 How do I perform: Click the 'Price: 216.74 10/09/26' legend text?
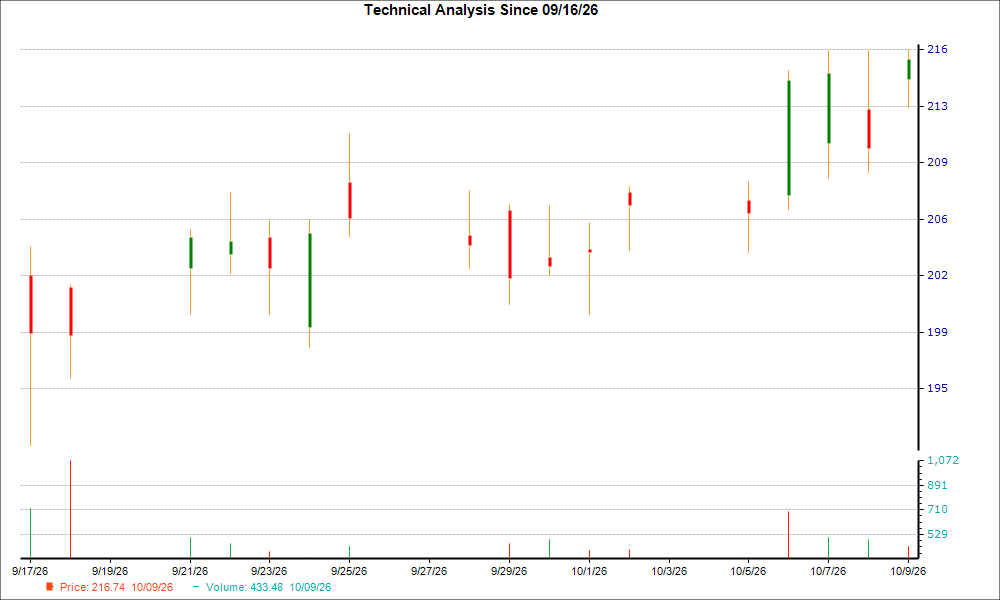coord(116,587)
